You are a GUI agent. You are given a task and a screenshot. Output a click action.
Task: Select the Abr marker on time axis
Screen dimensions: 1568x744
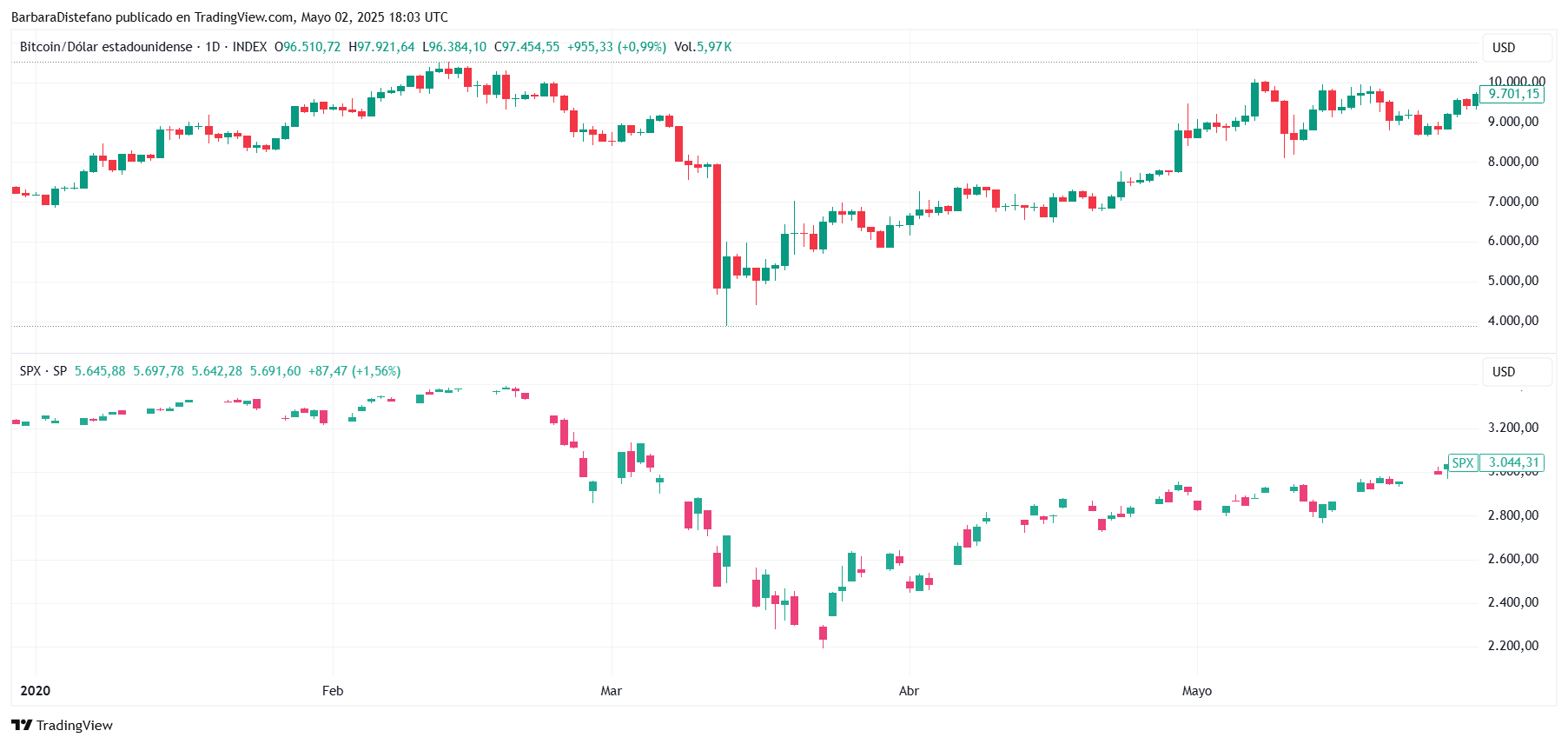pos(909,691)
